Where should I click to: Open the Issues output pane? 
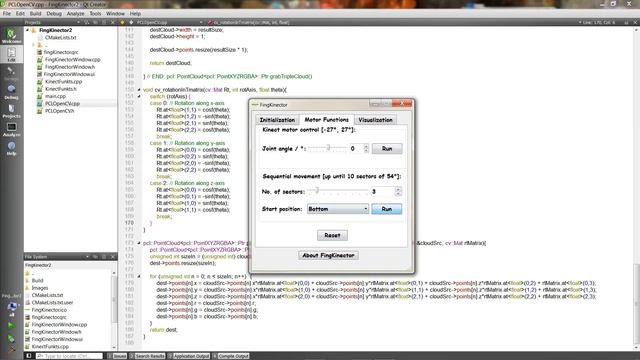118,356
